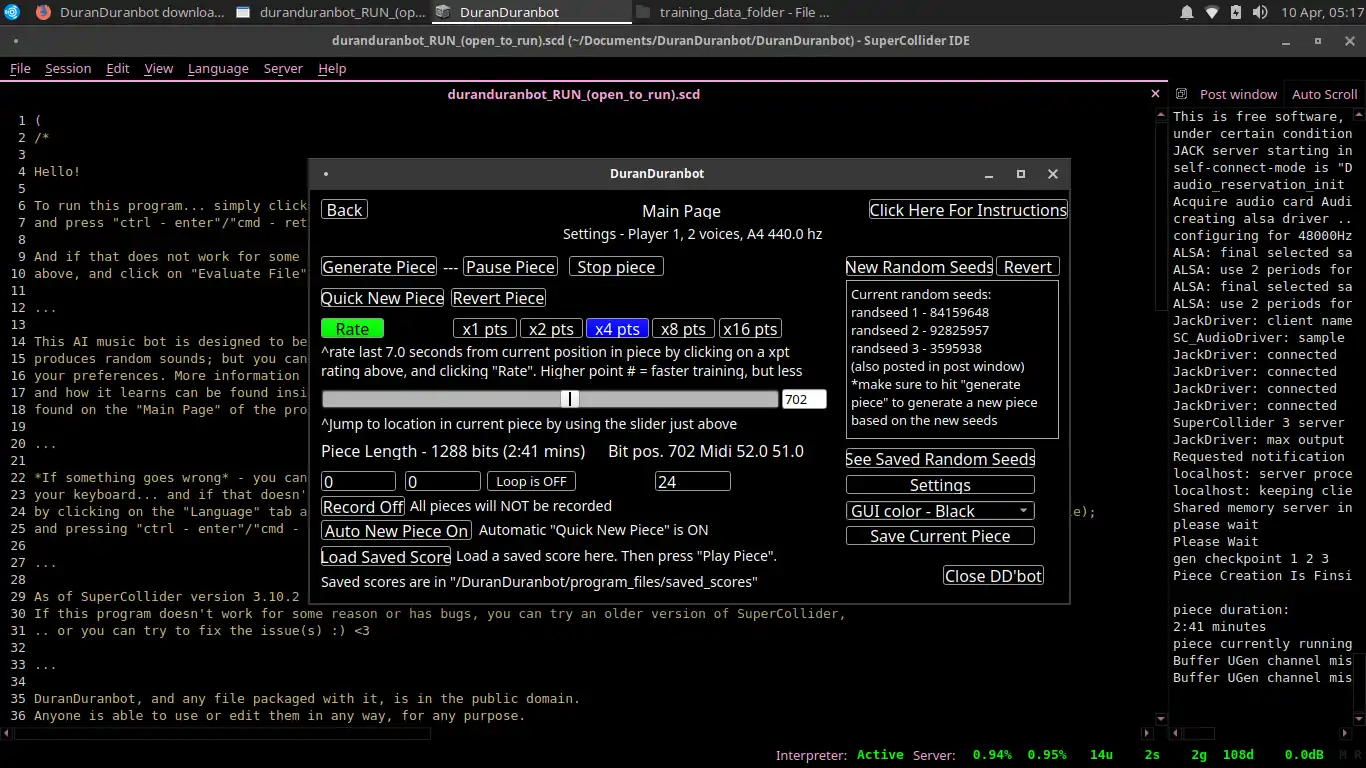Click the Load Saved Score button
1366x768 pixels.
tap(385, 557)
